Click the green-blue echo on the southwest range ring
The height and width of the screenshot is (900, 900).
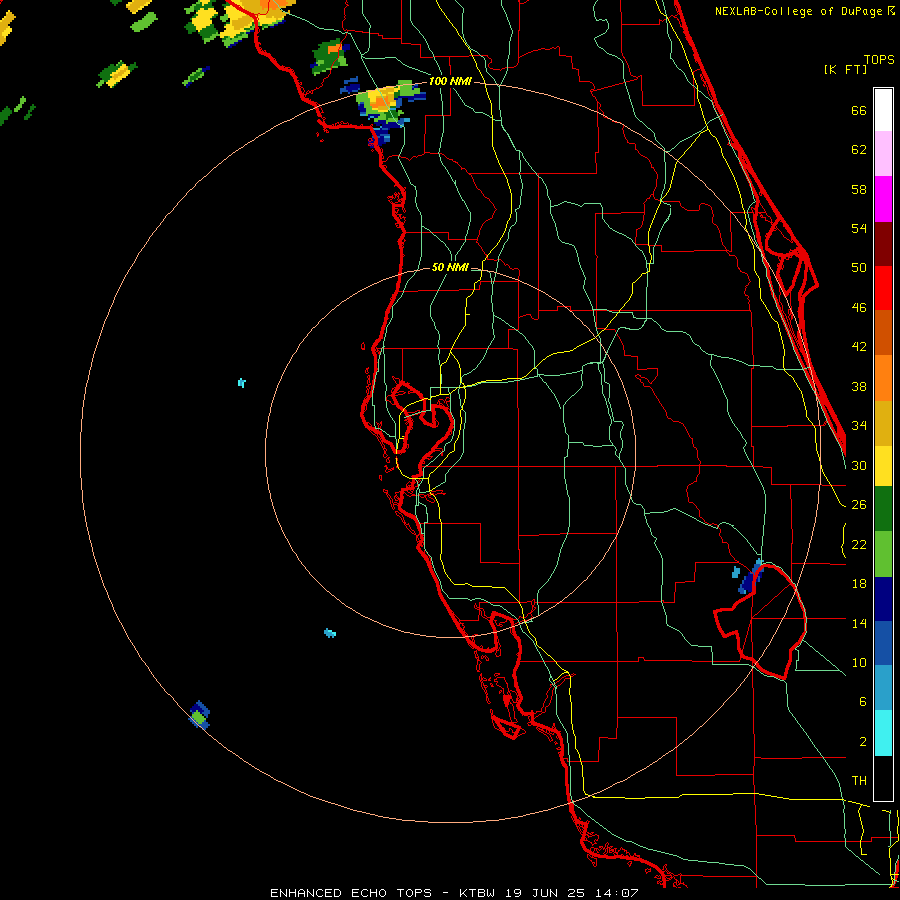(199, 715)
